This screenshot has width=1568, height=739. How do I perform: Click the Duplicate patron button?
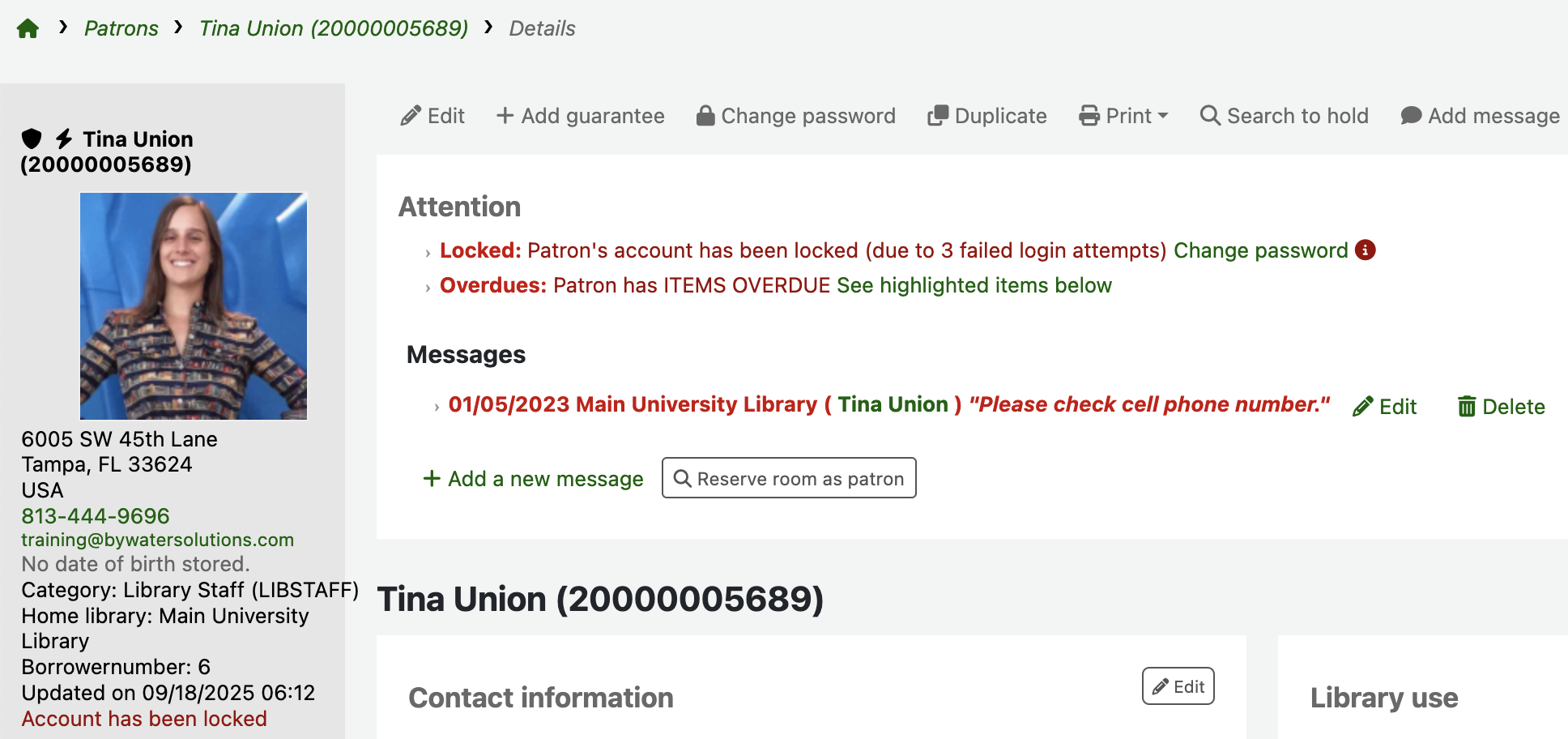986,116
